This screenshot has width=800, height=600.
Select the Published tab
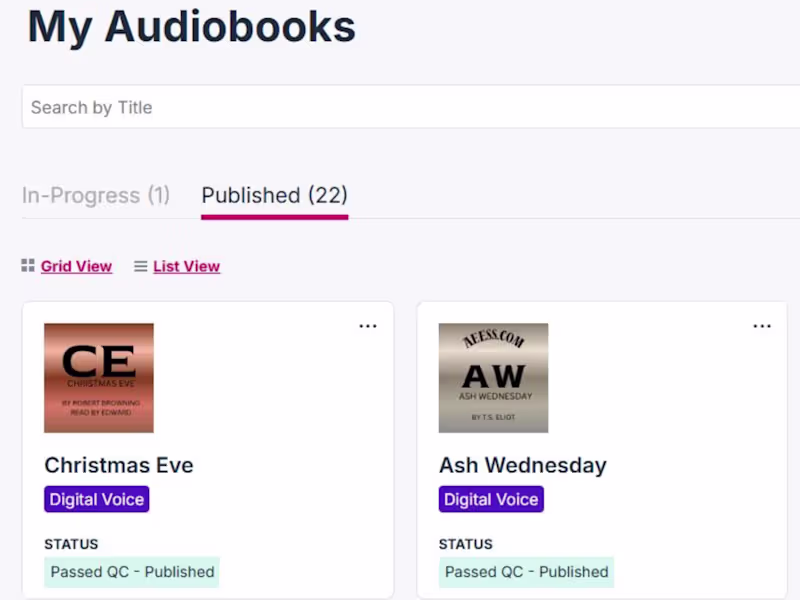pos(273,195)
